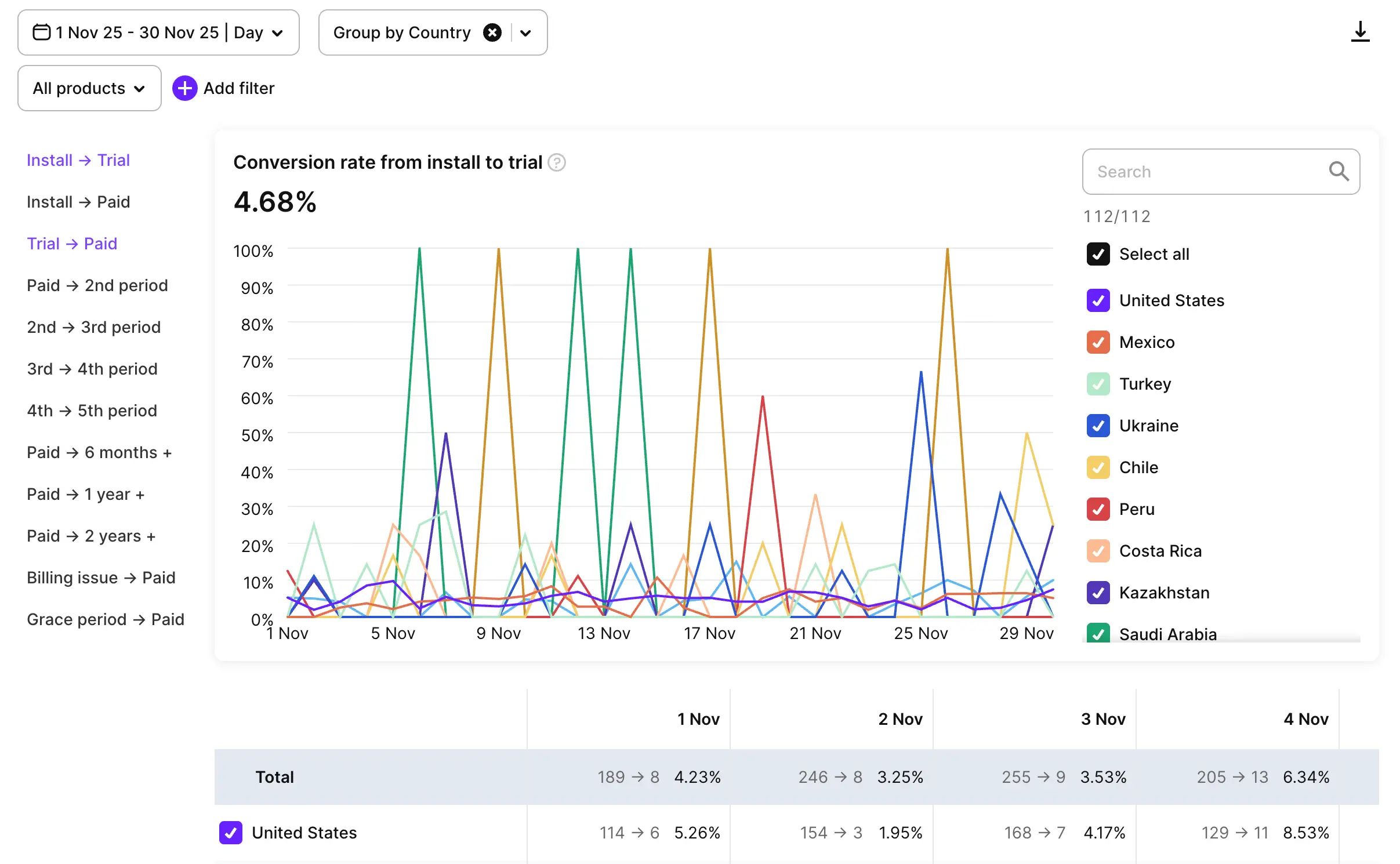Click the calendar icon in the date range picker
The image size is (1400, 864).
point(41,32)
